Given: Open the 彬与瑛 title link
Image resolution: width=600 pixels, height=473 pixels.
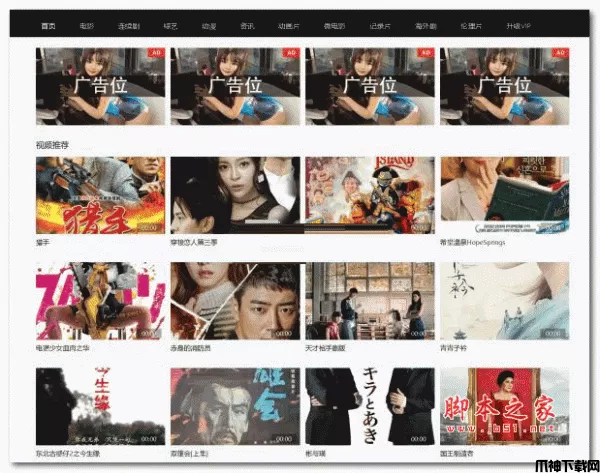Looking at the screenshot, I should click(x=315, y=454).
